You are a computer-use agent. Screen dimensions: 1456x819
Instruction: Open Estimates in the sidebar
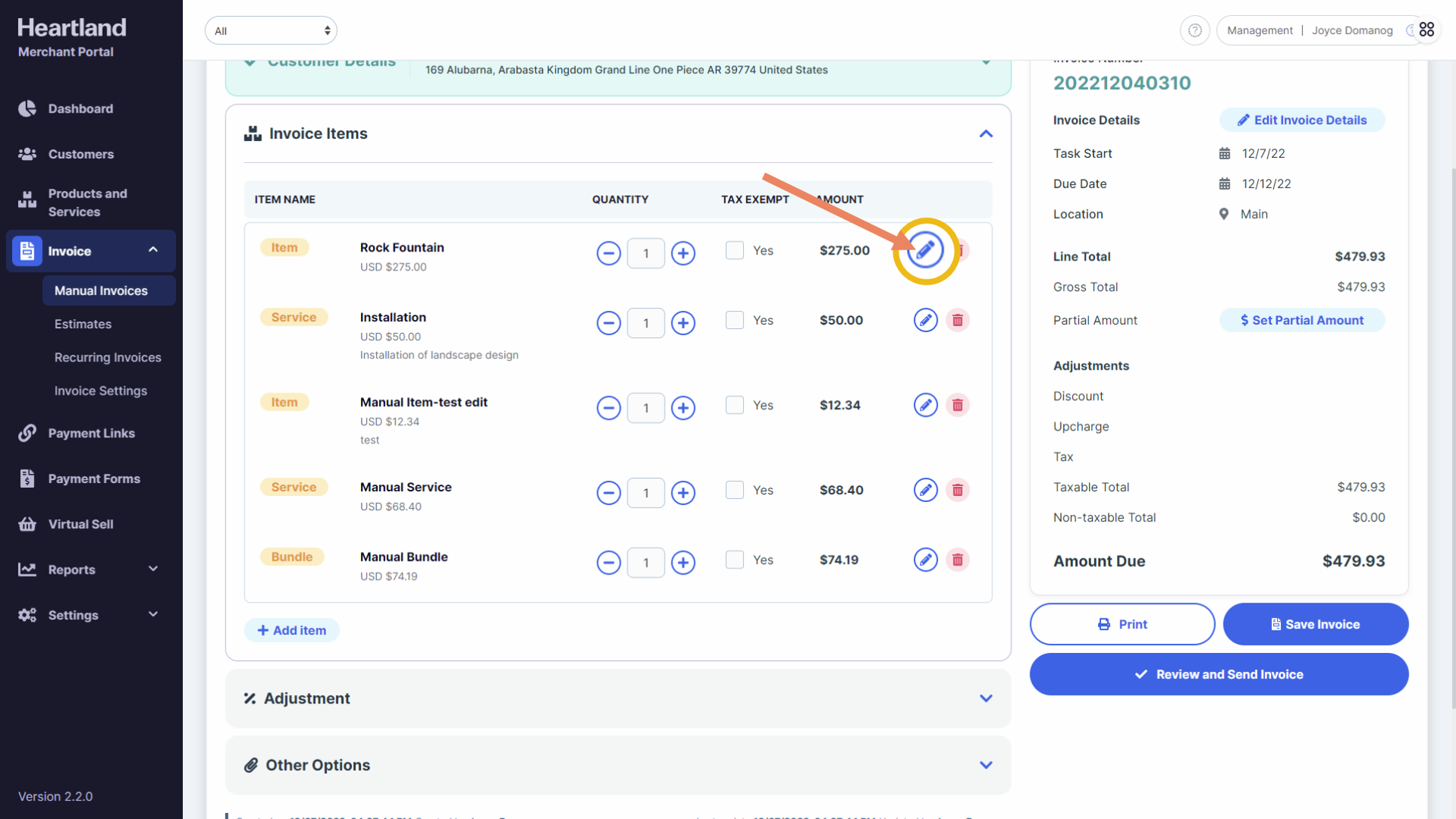[x=83, y=324]
